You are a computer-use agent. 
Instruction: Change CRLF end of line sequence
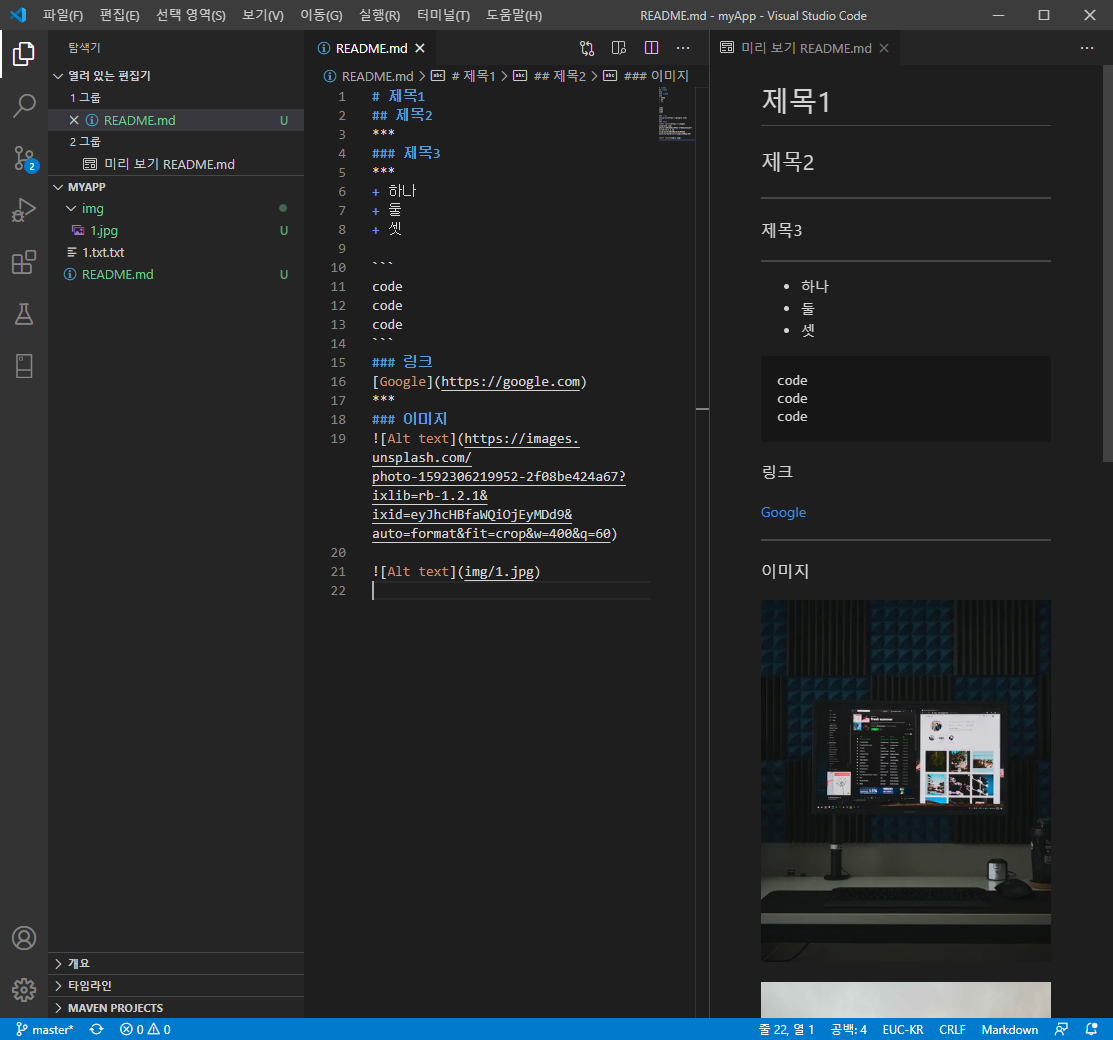pyautogui.click(x=952, y=1029)
